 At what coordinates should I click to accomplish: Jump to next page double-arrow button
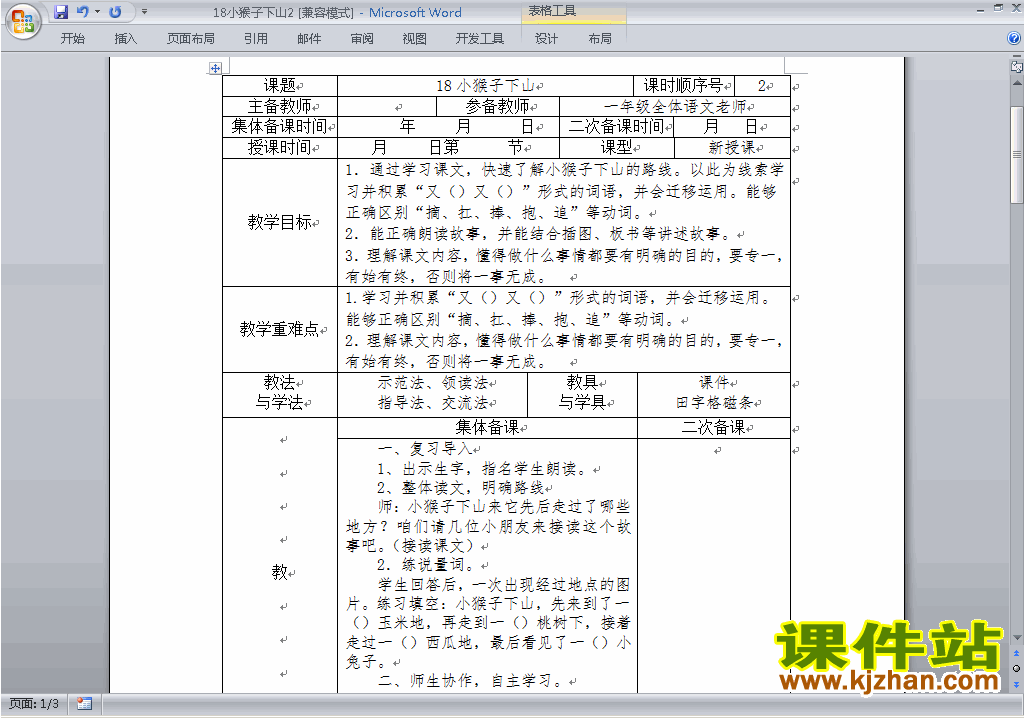1016,684
